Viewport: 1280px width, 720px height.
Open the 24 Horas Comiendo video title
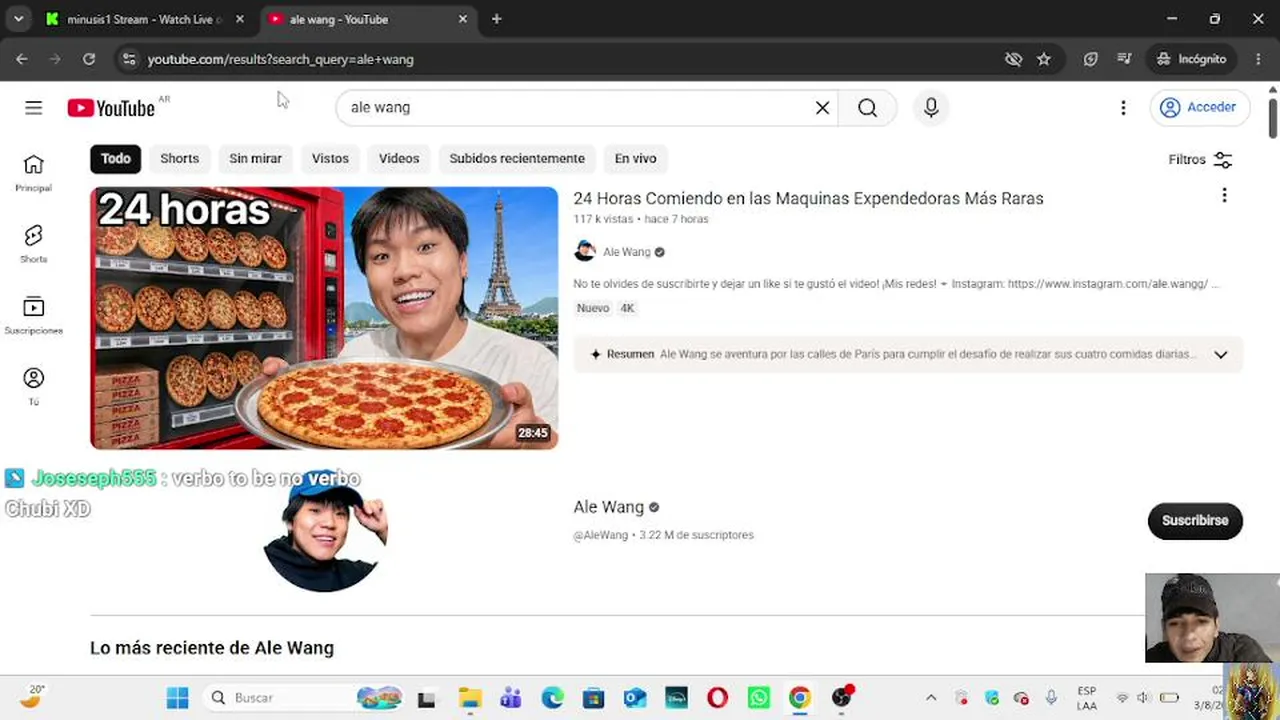pyautogui.click(x=808, y=198)
